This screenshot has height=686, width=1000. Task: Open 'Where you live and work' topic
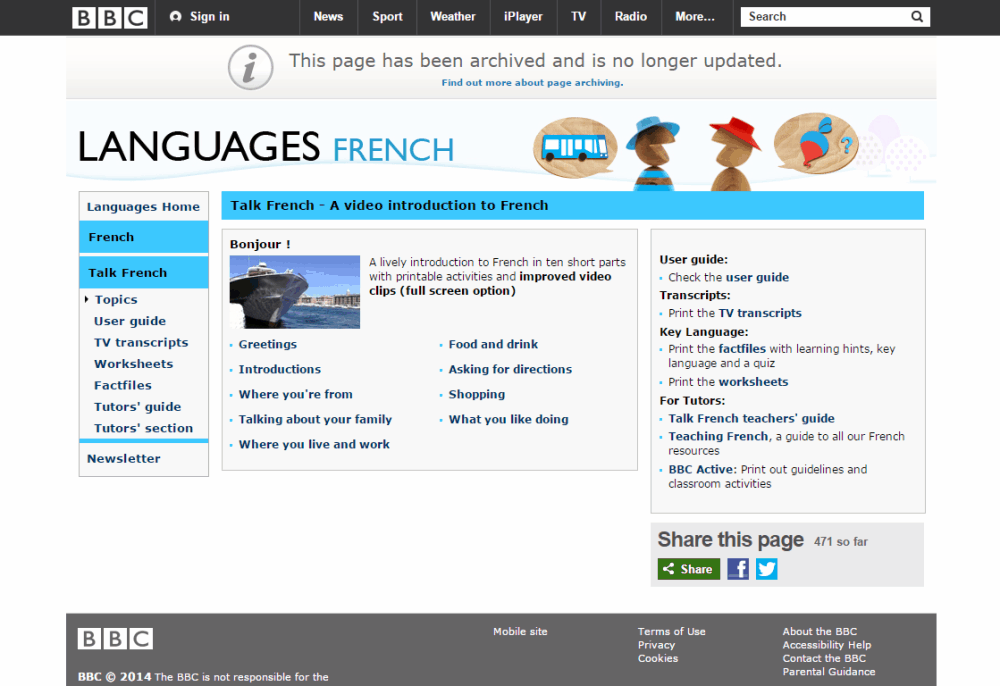click(x=314, y=444)
